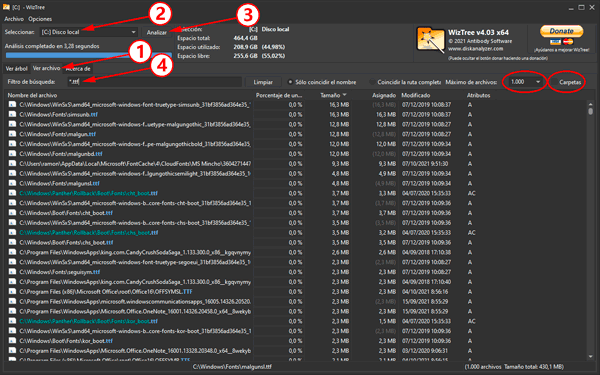Screen dimensions: 600x375
Task: Click the Analizar button
Action: [x=157, y=33]
